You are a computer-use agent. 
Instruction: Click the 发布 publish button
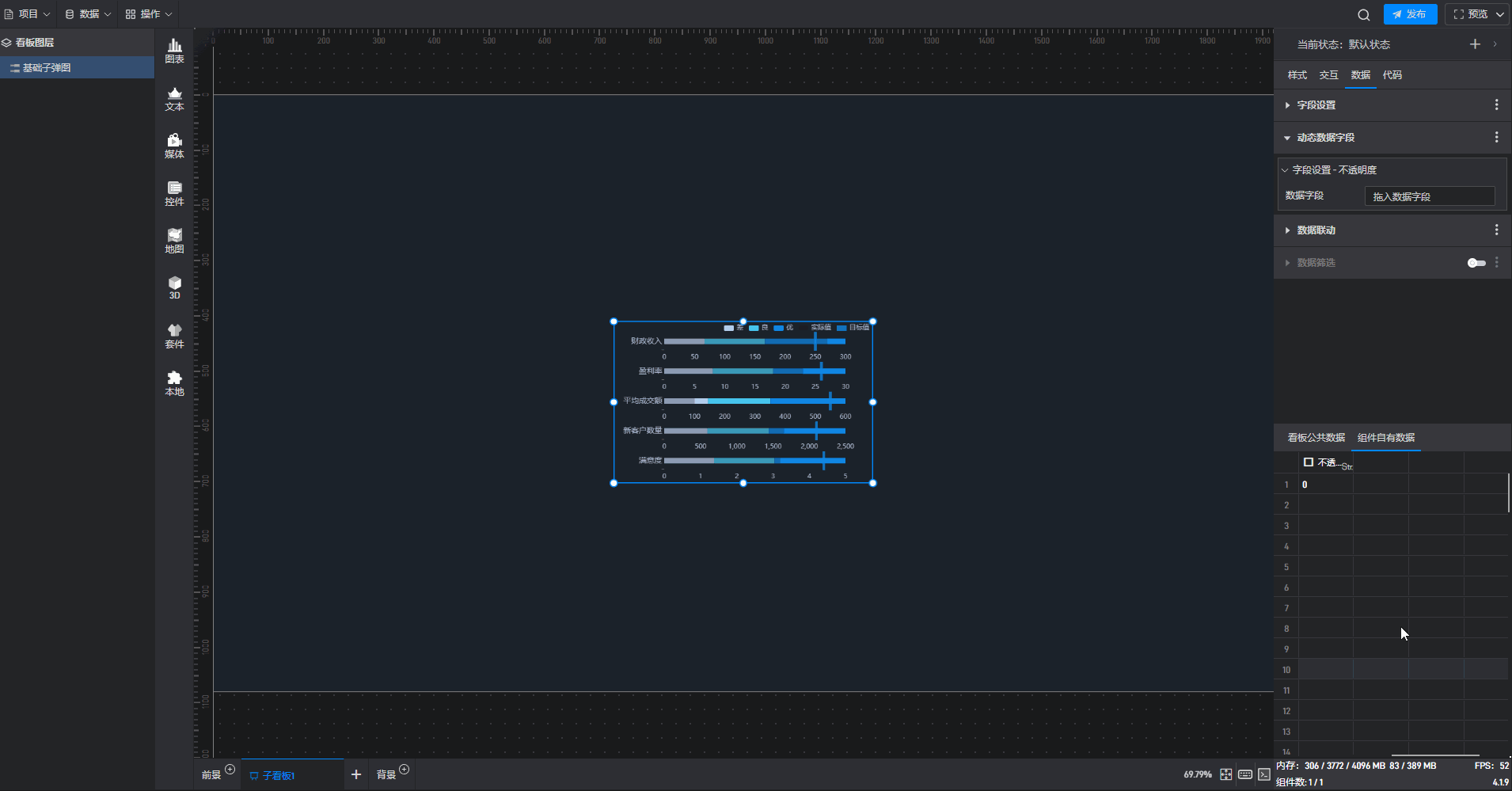click(1410, 14)
